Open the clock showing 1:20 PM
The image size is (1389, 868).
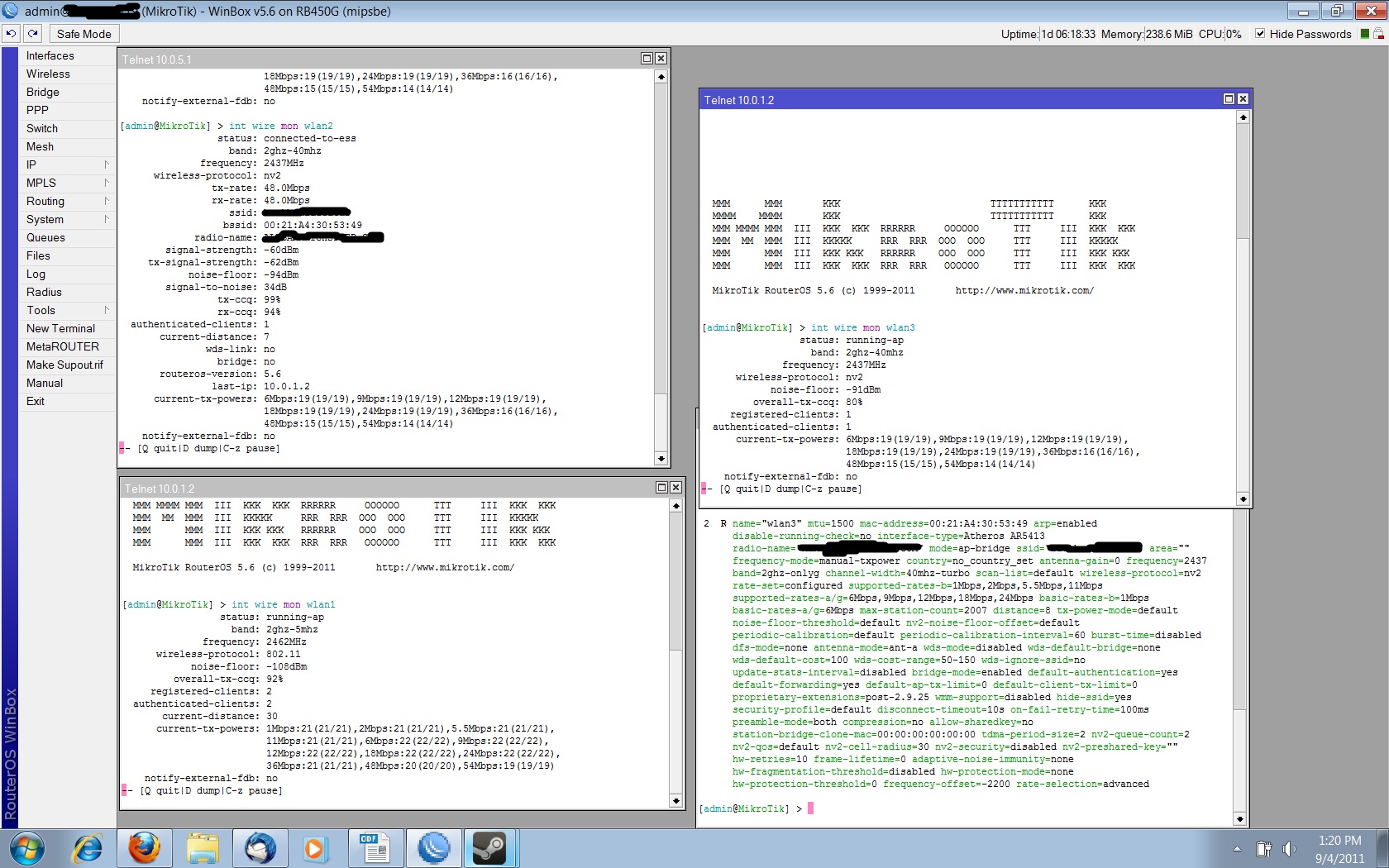click(x=1339, y=849)
